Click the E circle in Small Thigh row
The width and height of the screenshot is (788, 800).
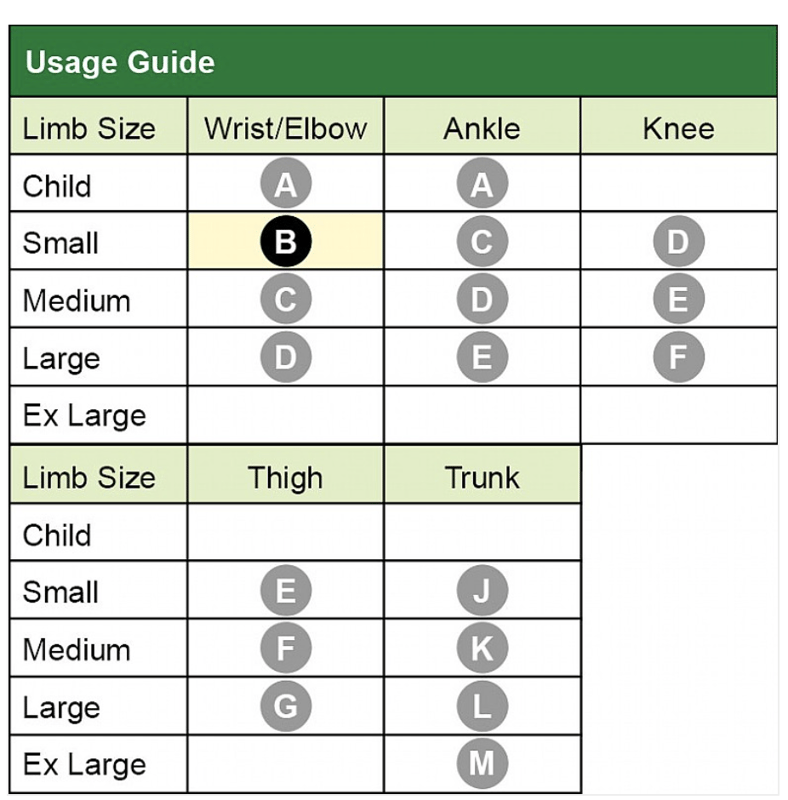coord(285,591)
